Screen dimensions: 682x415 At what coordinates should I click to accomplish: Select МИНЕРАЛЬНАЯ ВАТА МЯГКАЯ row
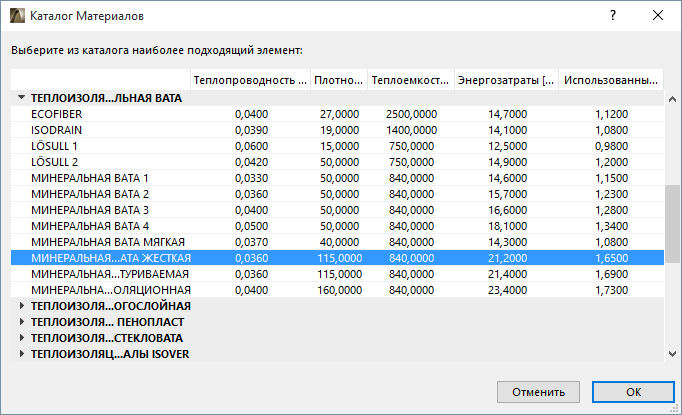click(x=100, y=242)
